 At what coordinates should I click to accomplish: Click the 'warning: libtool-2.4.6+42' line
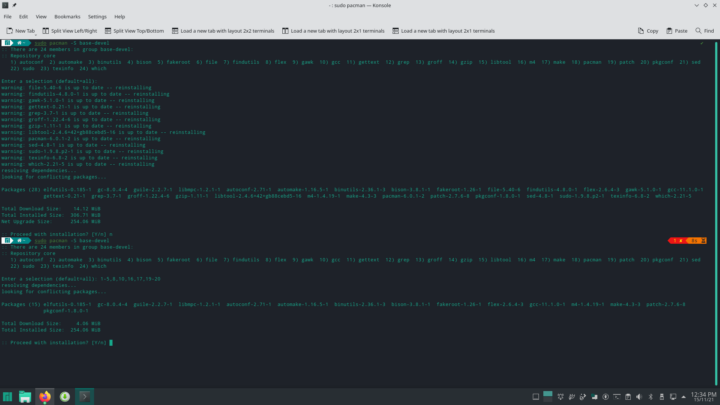click(x=103, y=132)
